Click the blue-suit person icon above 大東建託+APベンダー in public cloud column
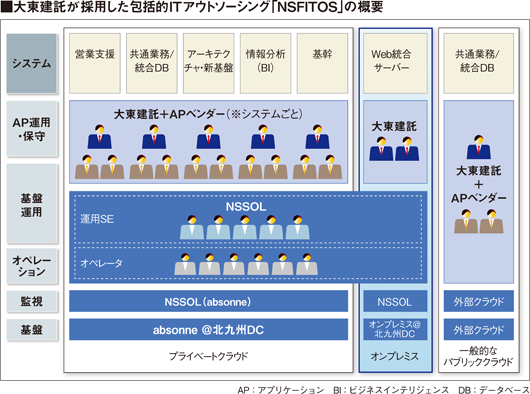 [479, 147]
